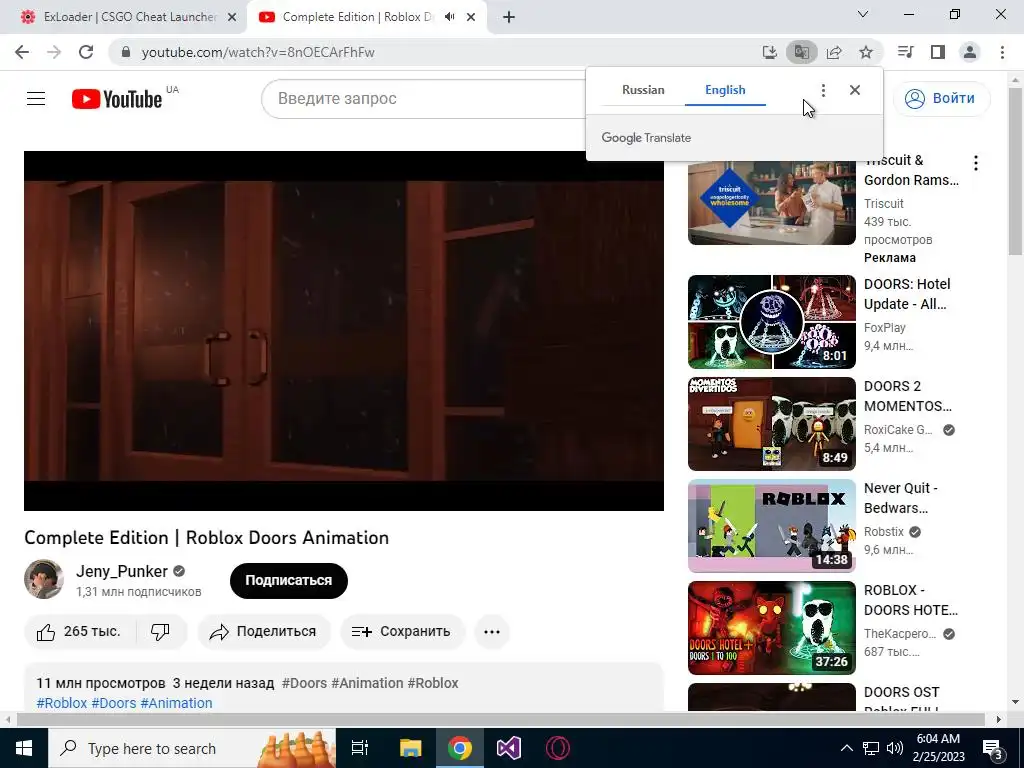1024x768 pixels.
Task: Click the YouTube search input field
Action: [x=424, y=99]
